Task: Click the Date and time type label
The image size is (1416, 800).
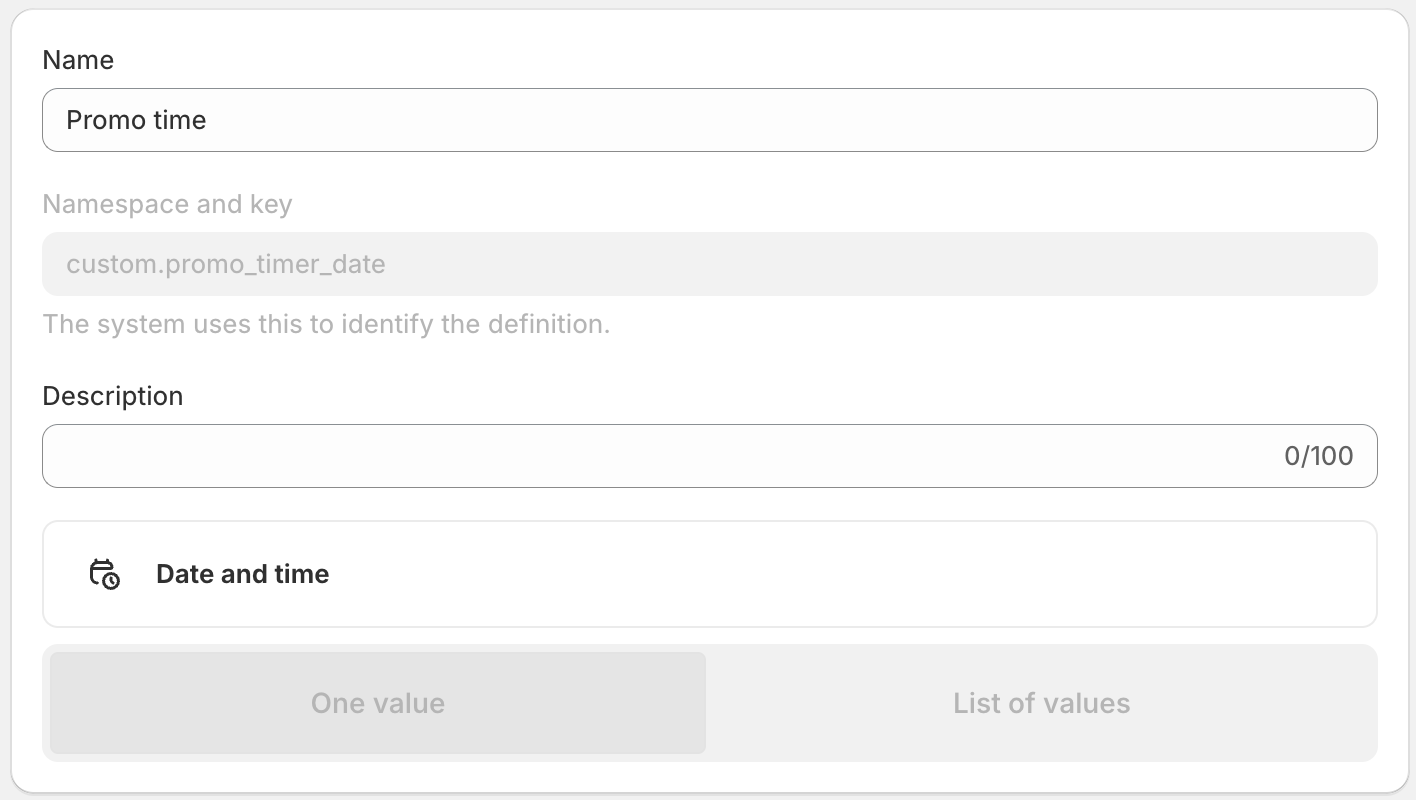Action: coord(242,574)
